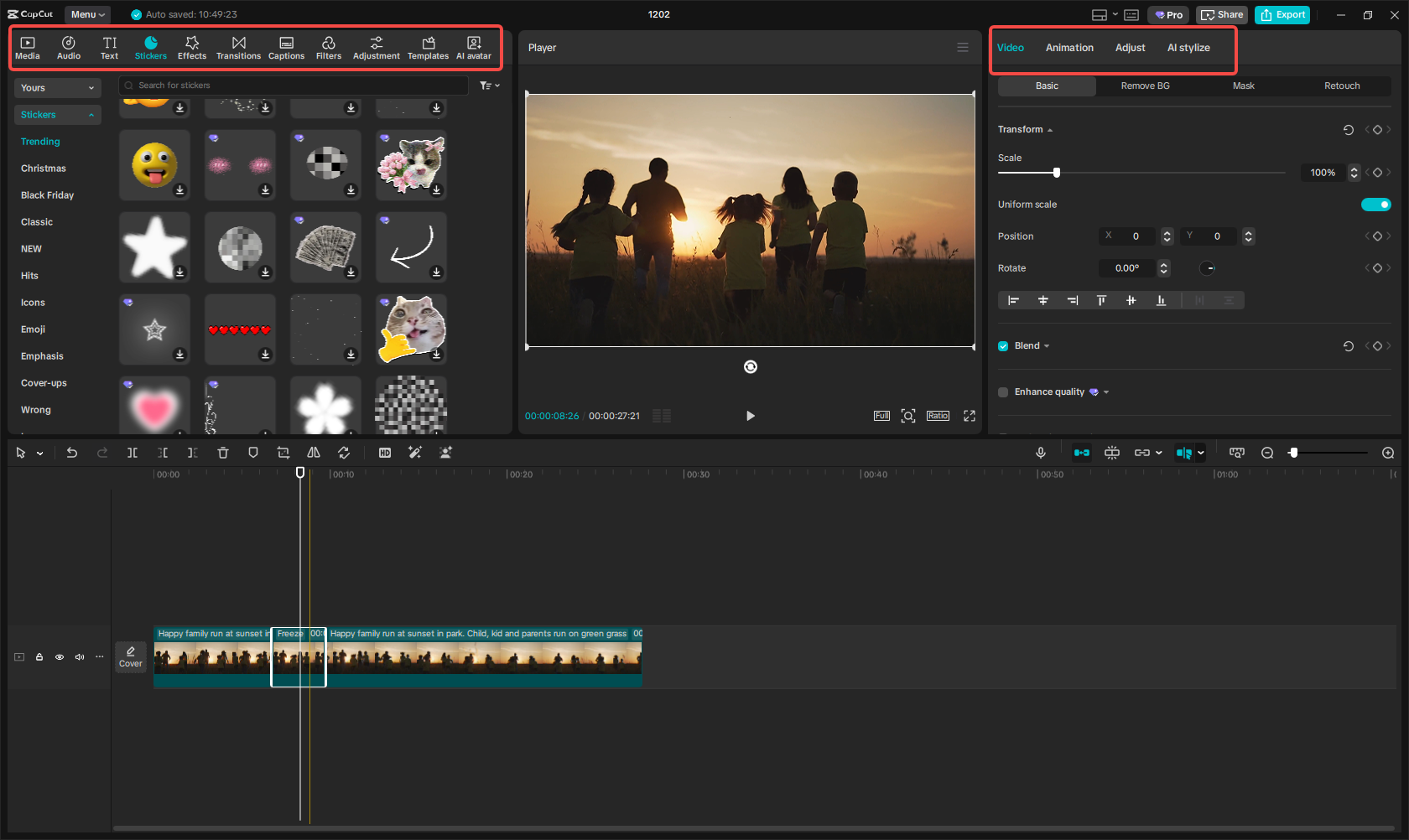The width and height of the screenshot is (1409, 840).
Task: Apply a mask to the clip
Action: 1244,86
